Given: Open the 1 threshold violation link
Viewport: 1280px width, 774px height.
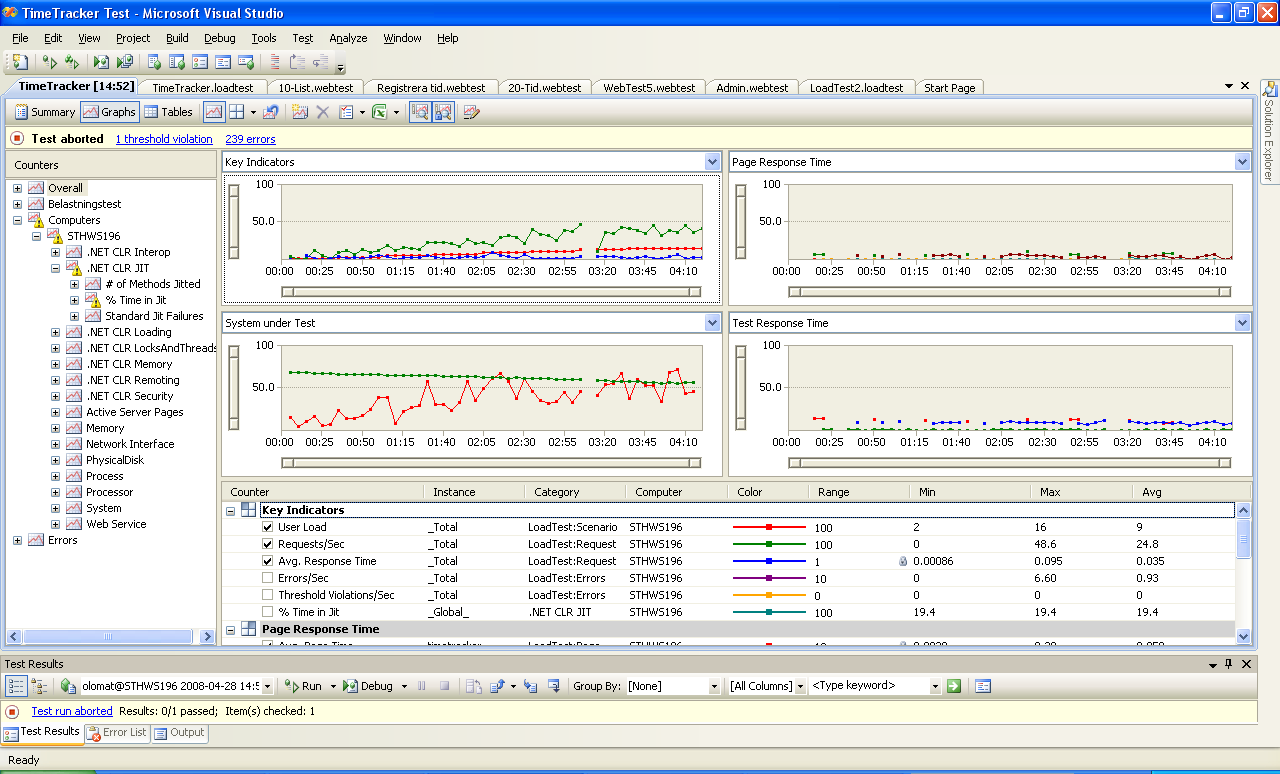Looking at the screenshot, I should tap(164, 139).
